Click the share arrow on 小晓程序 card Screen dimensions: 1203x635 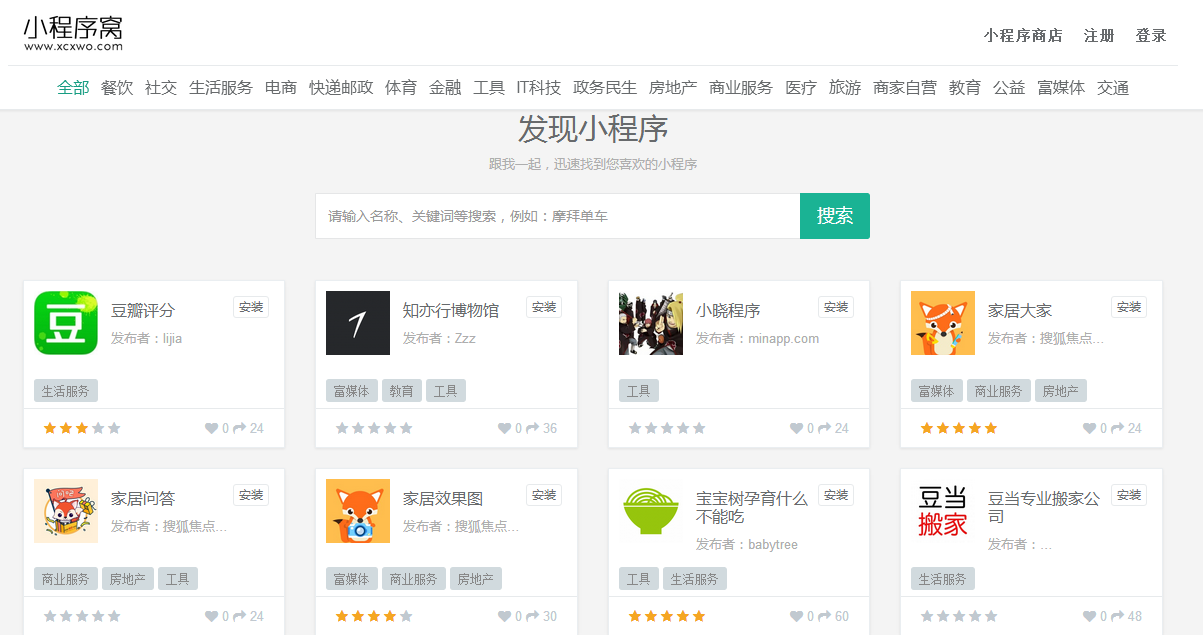coord(824,428)
